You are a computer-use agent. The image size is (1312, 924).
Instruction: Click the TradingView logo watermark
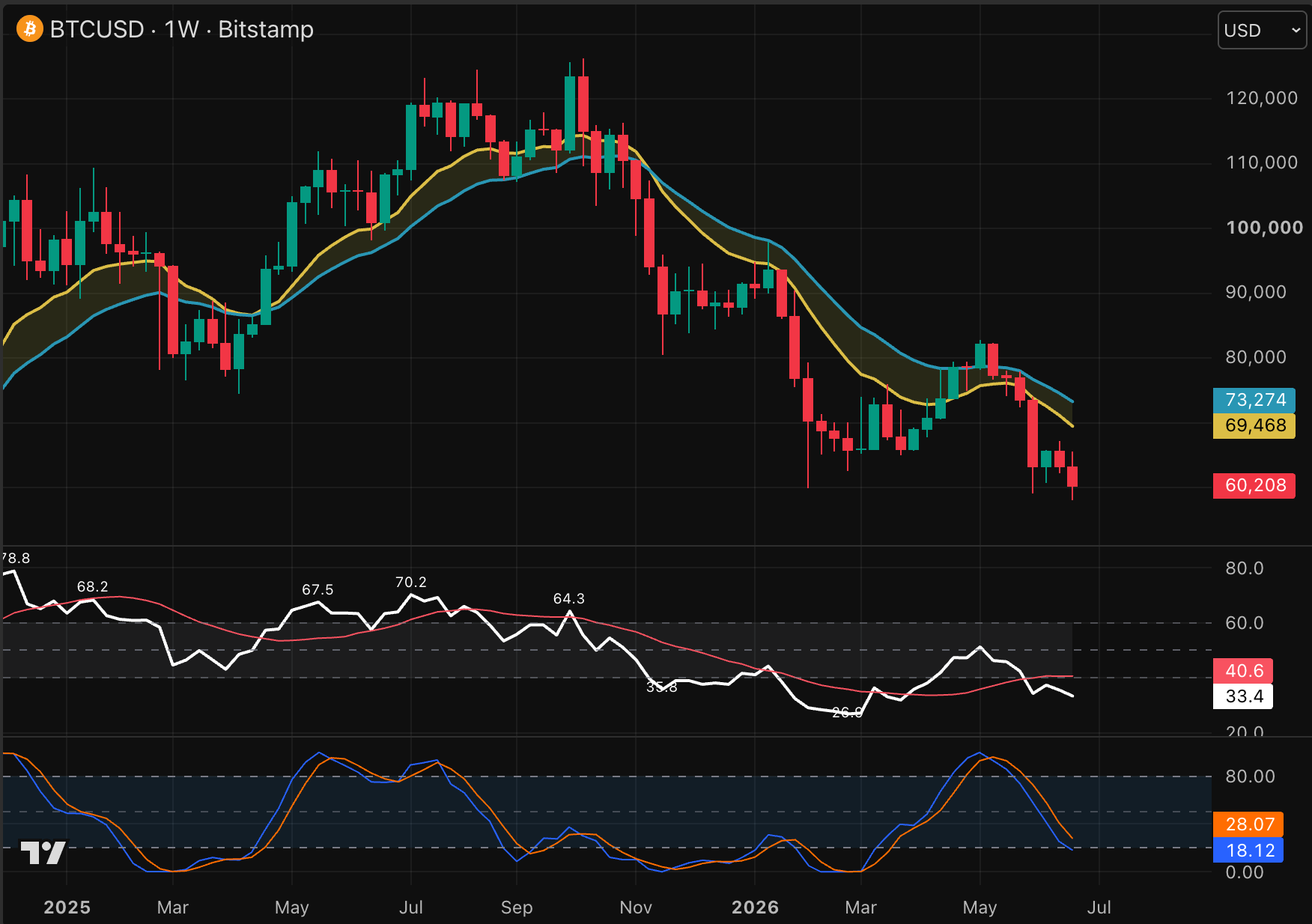43,853
